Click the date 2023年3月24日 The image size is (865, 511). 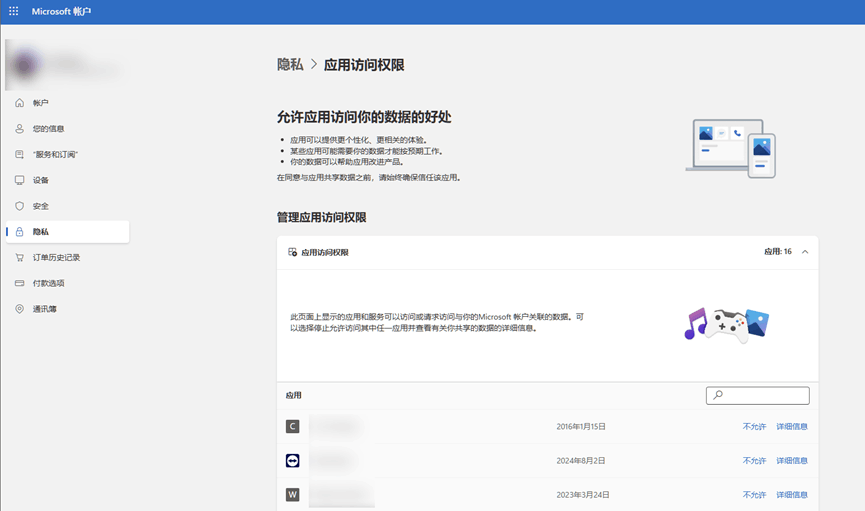pyautogui.click(x=583, y=494)
